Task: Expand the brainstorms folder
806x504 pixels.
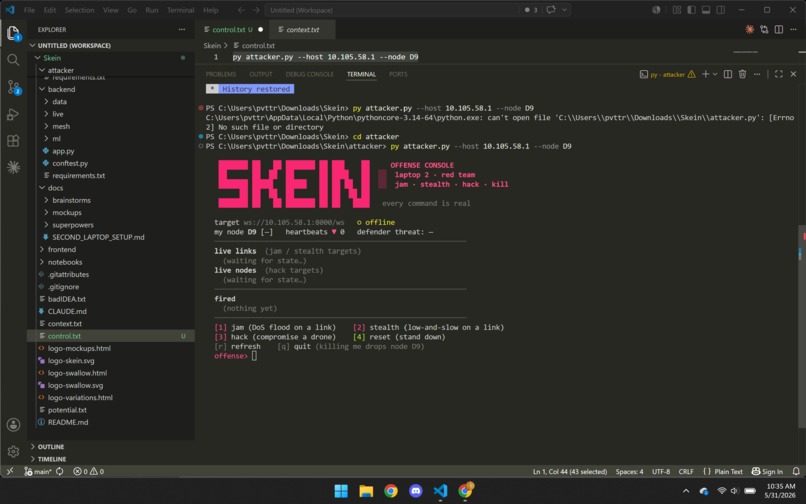Action: pyautogui.click(x=46, y=200)
